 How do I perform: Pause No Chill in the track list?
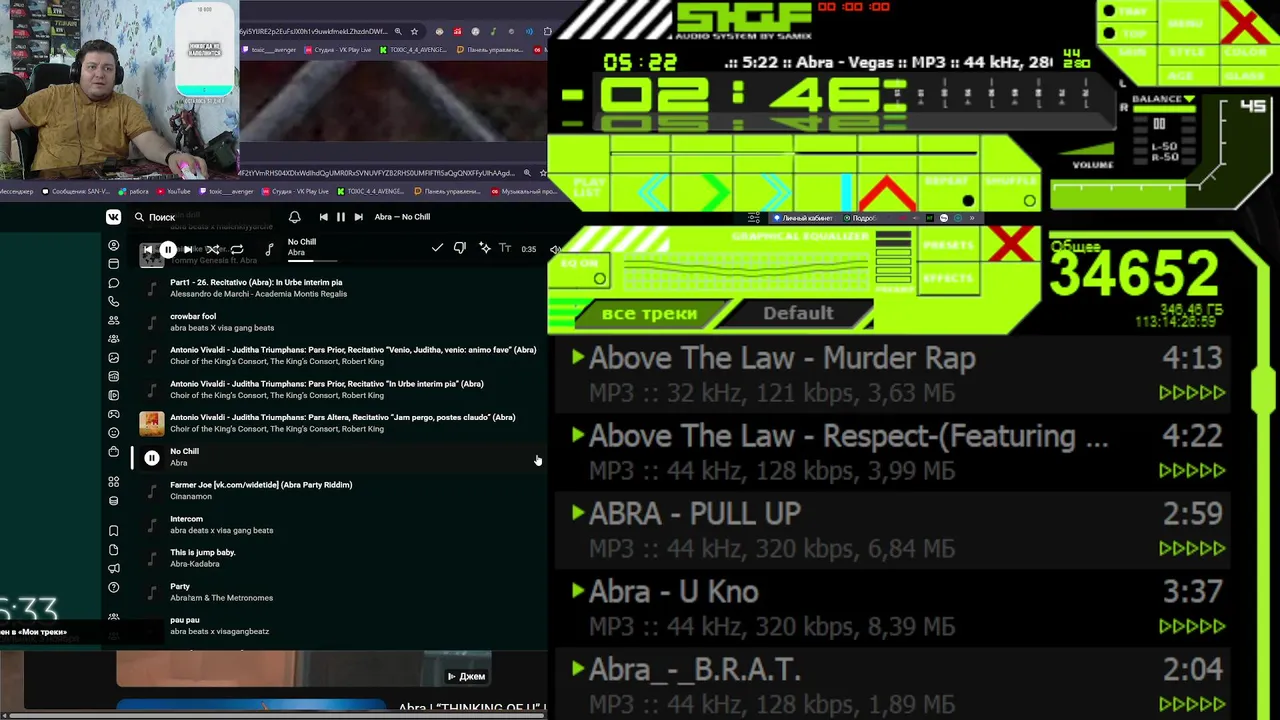pos(152,458)
